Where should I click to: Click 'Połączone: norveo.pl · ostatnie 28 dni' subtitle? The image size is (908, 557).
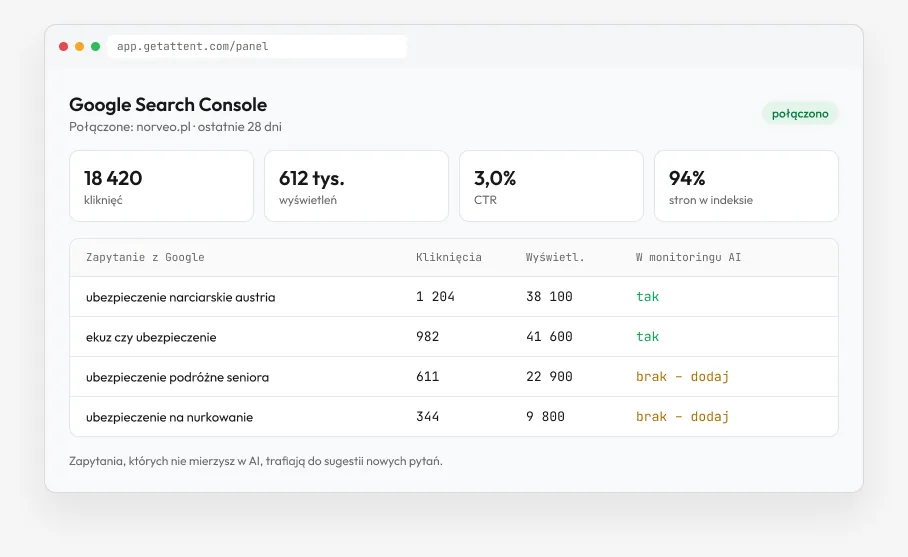175,127
